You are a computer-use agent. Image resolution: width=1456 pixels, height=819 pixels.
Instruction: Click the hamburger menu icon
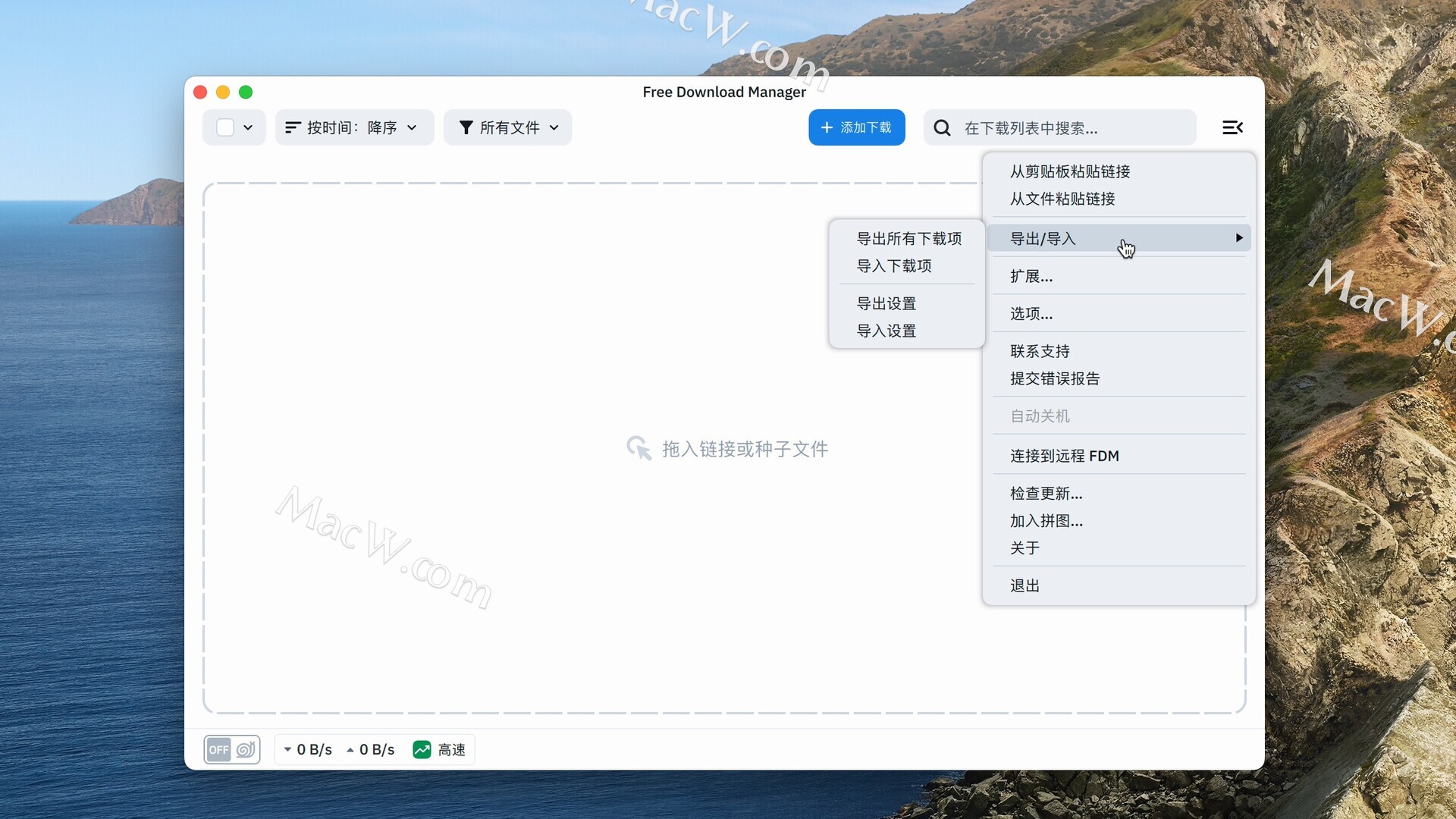coord(1232,127)
